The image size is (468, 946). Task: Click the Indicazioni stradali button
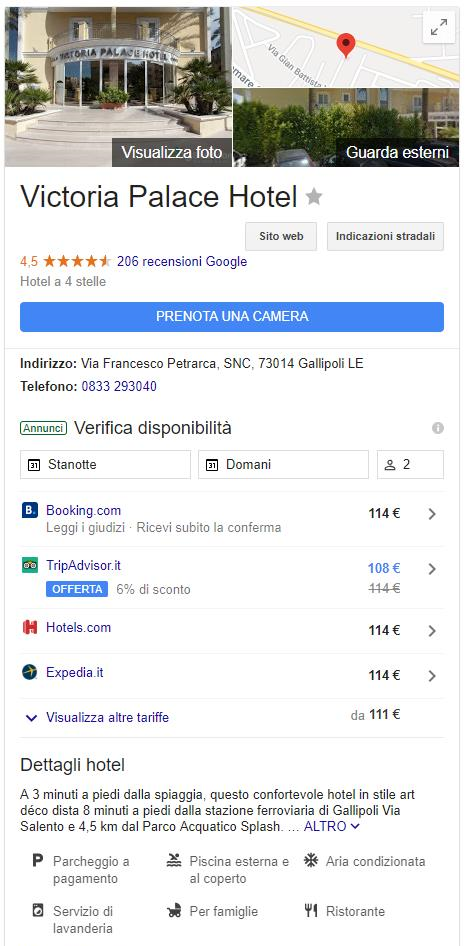pyautogui.click(x=385, y=236)
